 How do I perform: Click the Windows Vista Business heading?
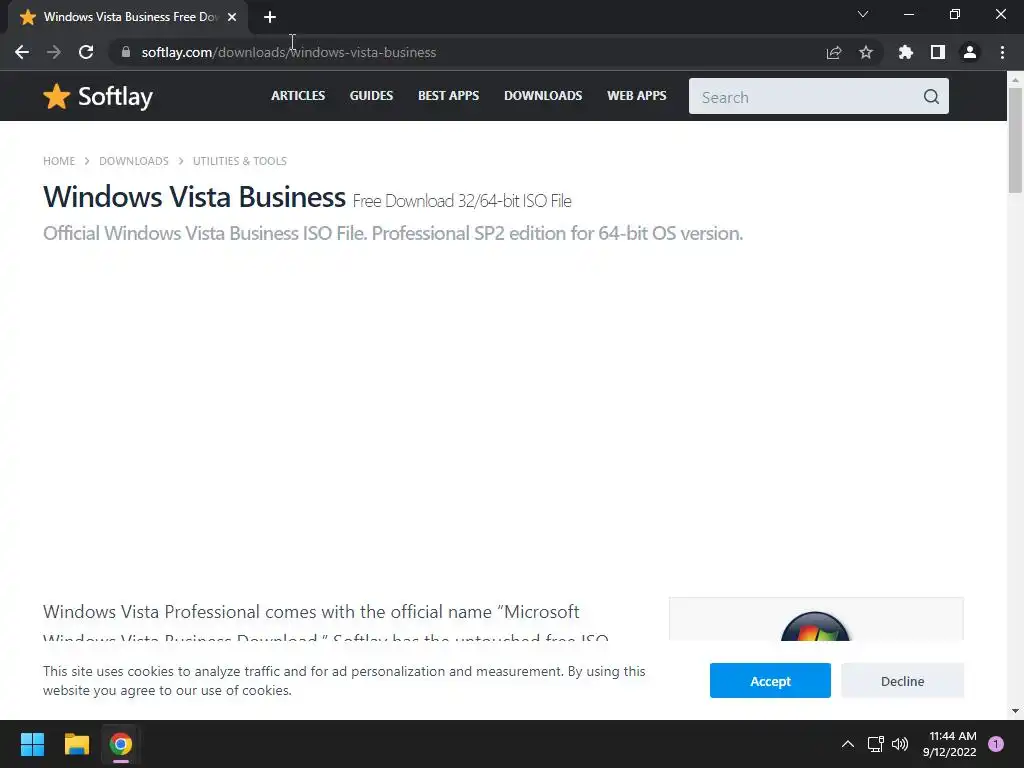click(194, 197)
